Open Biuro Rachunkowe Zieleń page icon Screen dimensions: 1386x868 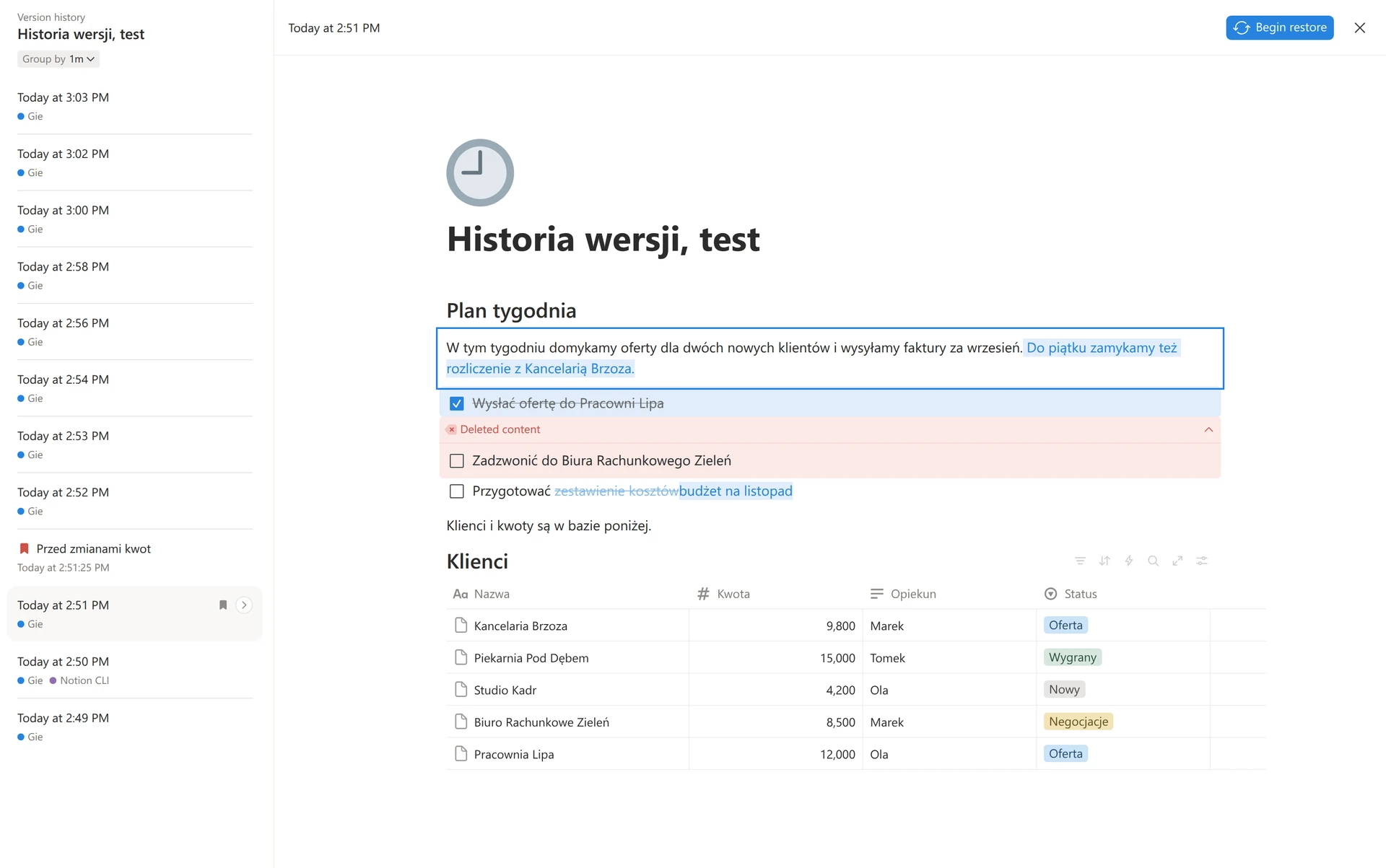point(461,722)
